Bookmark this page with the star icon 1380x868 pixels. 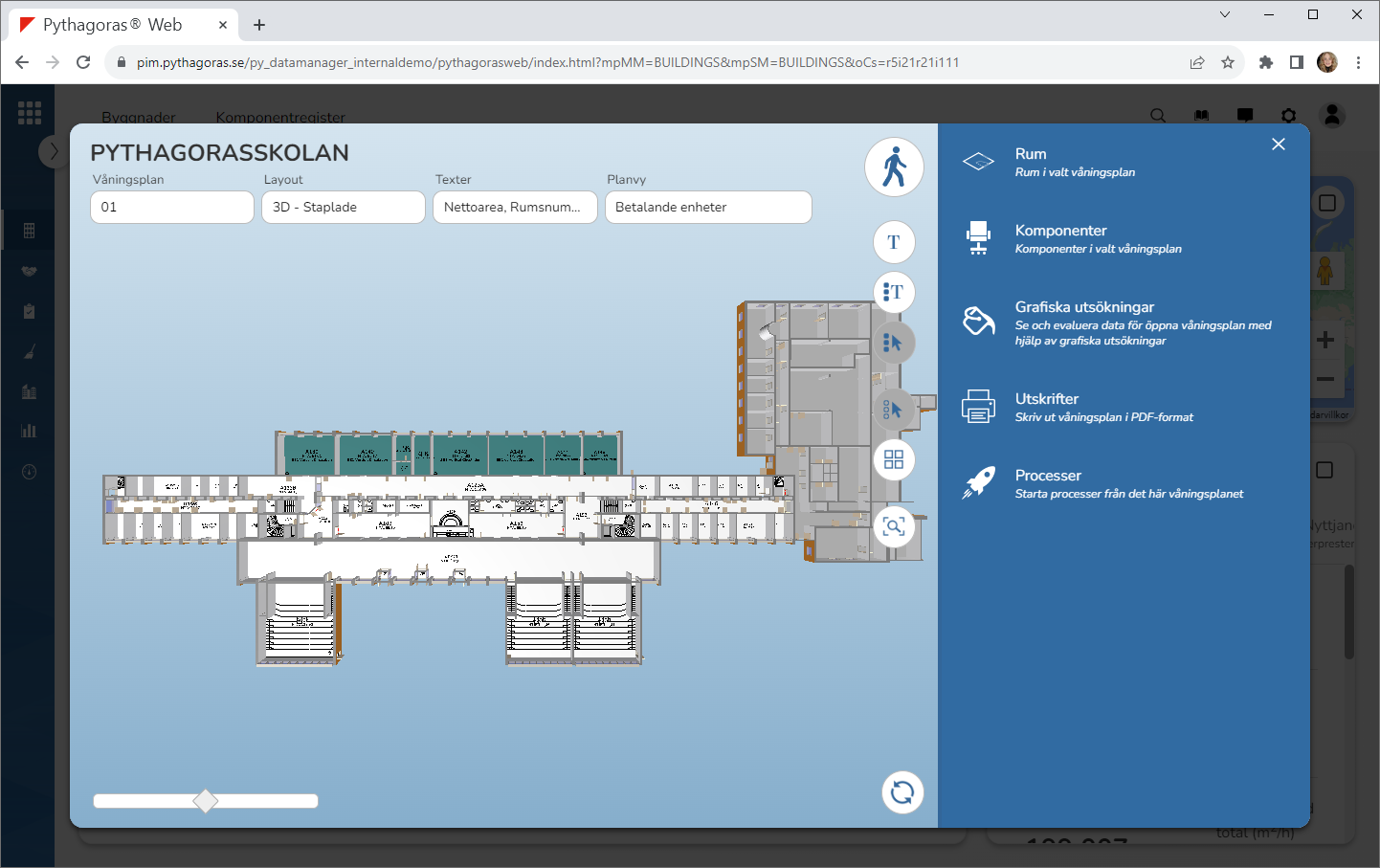pos(1228,62)
